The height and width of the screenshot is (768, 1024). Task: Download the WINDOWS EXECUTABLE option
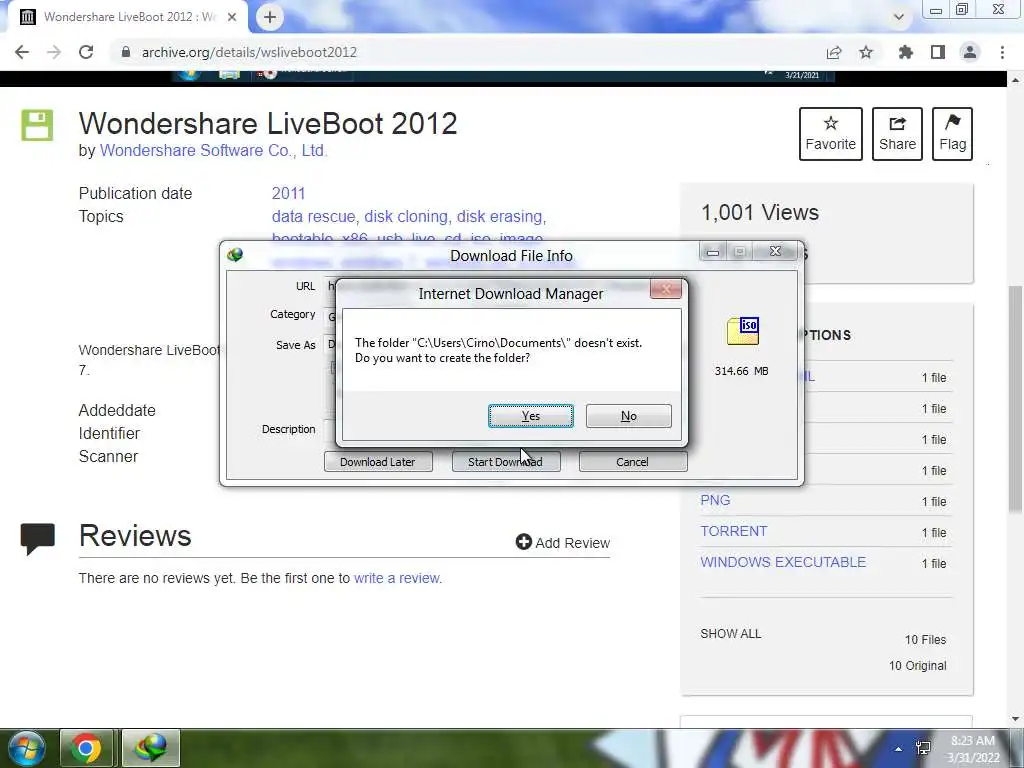pyautogui.click(x=783, y=562)
